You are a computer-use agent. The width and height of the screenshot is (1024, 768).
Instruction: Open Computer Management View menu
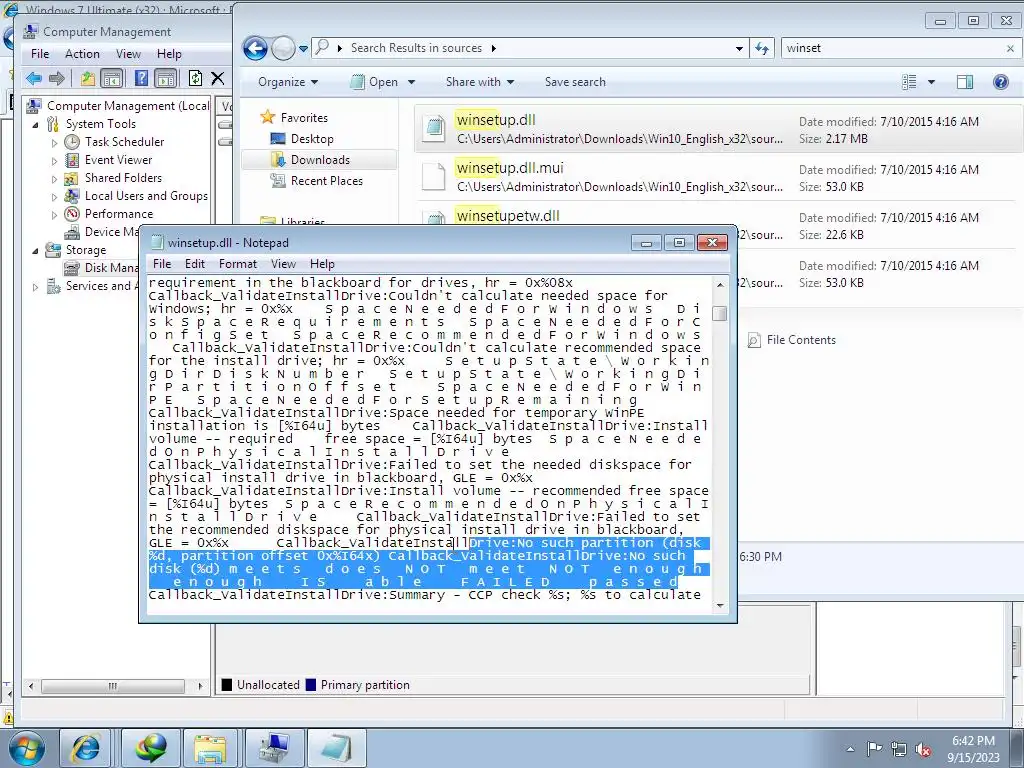(128, 54)
